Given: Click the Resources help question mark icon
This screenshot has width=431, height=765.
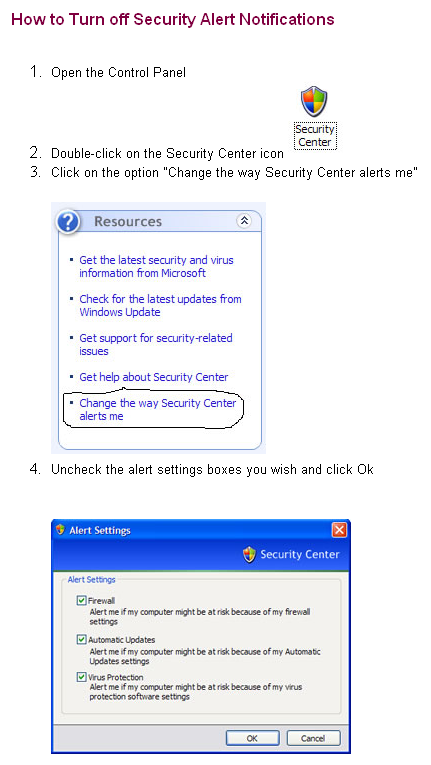Looking at the screenshot, I should 68,222.
